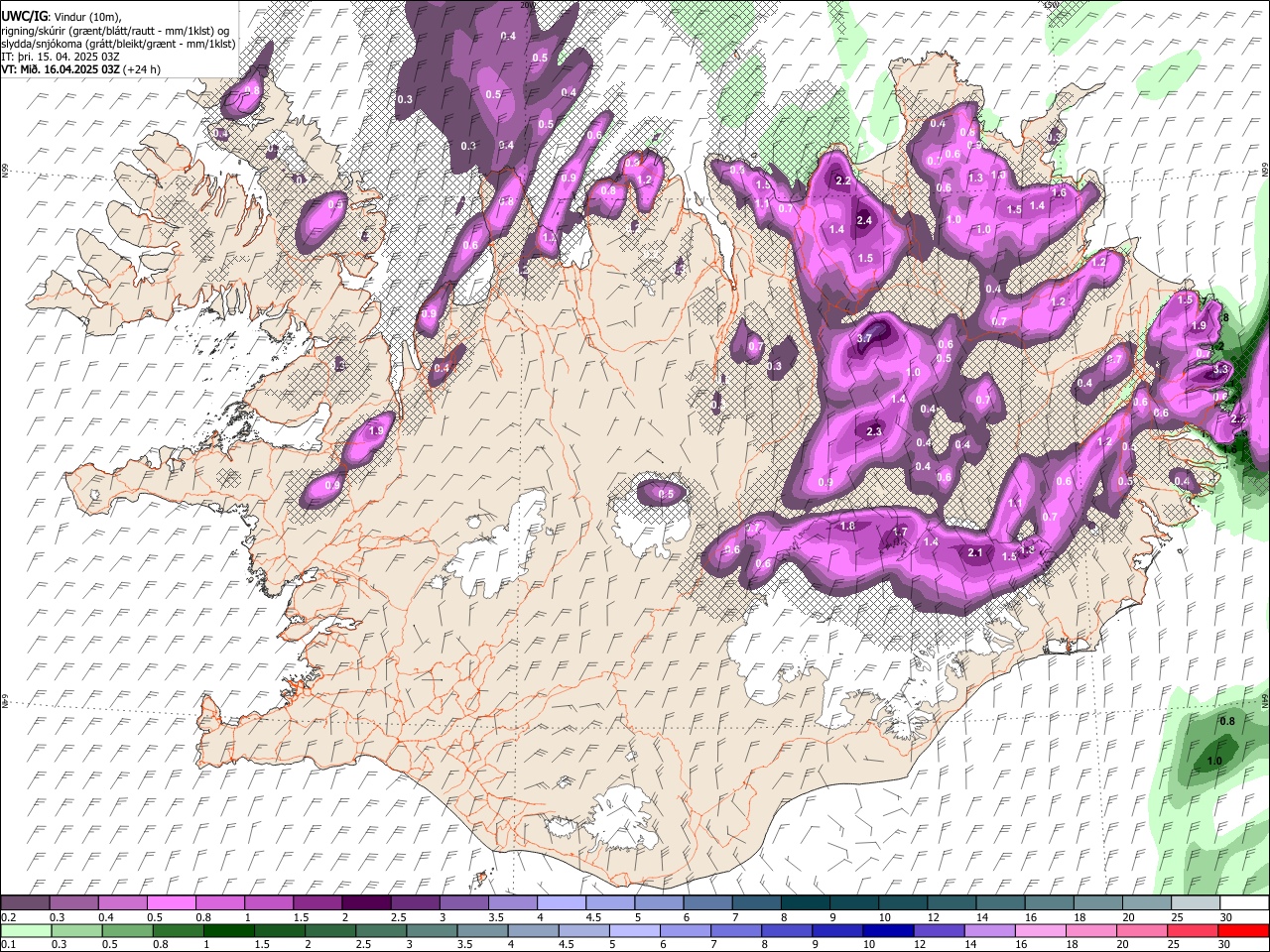Click the darkest green swatch in the lower legend
The height and width of the screenshot is (952, 1270).
coord(229,930)
